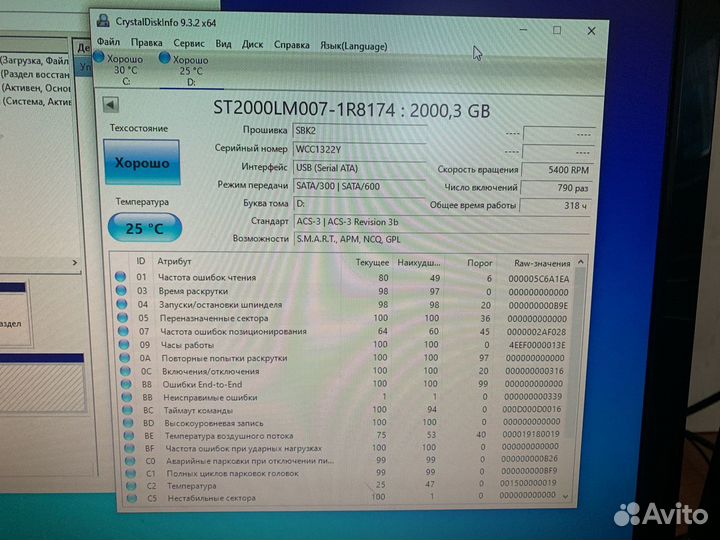Click the status dot for attribute 0C
Viewport: 720px width, 540px height.
(125, 371)
